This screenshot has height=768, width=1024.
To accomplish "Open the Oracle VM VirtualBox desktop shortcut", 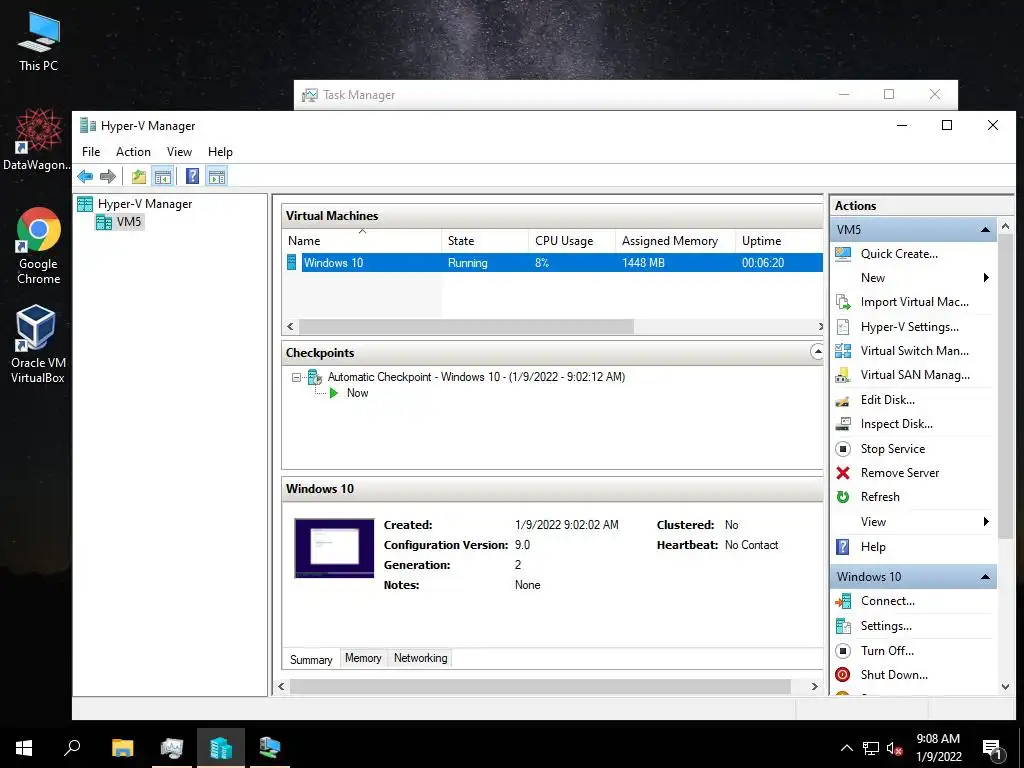I will pyautogui.click(x=37, y=344).
